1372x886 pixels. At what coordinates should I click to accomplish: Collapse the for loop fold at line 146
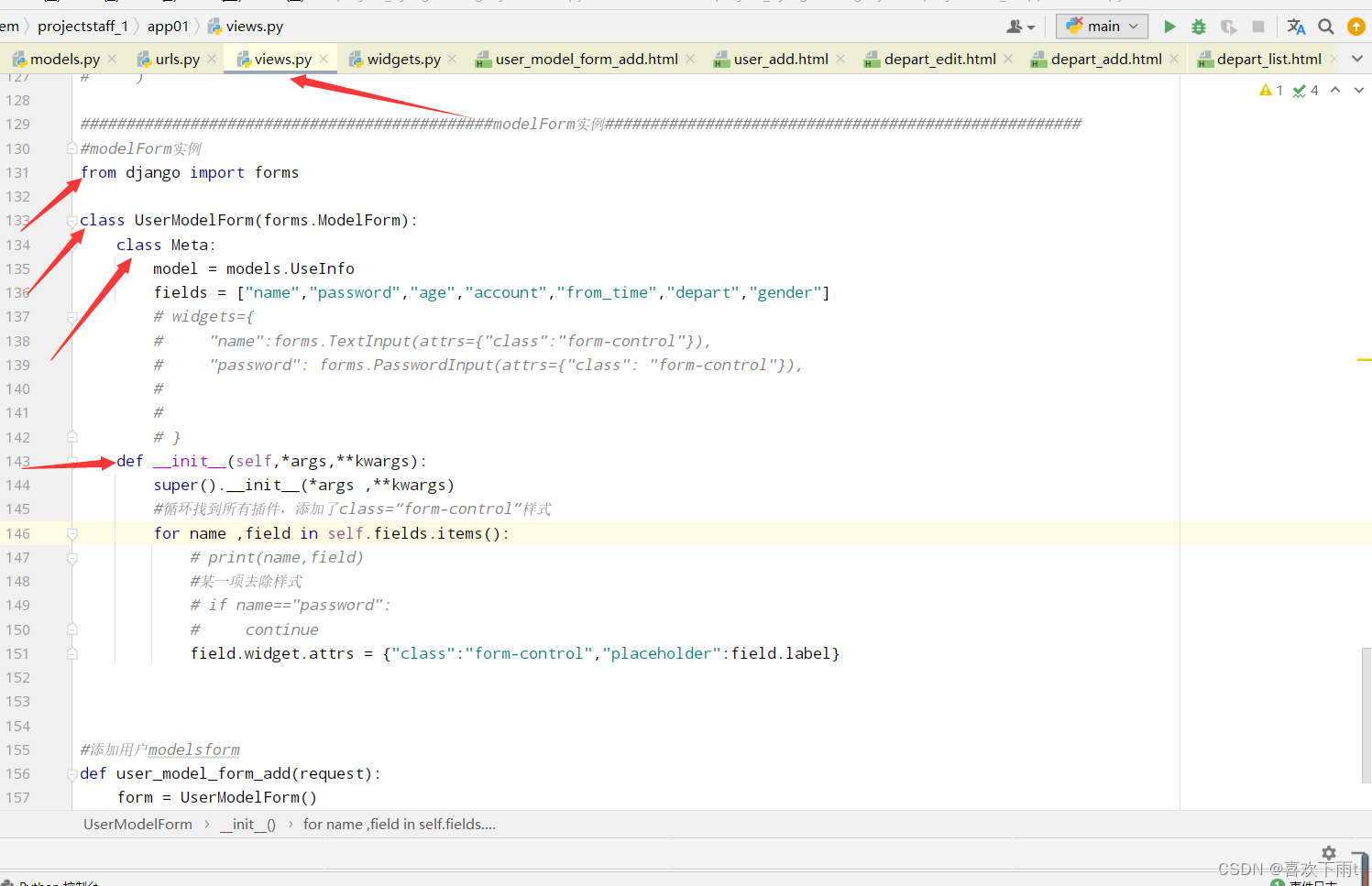point(72,533)
